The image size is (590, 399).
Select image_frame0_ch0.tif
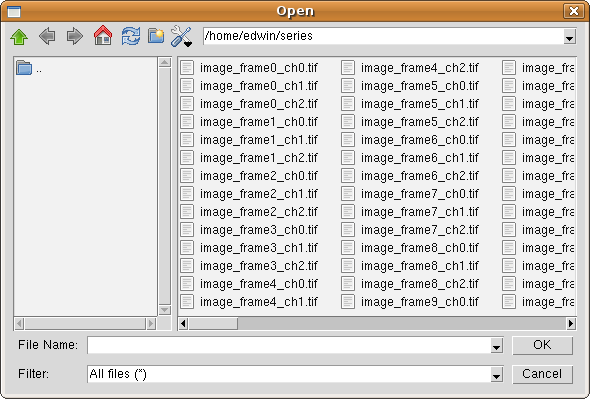click(259, 68)
